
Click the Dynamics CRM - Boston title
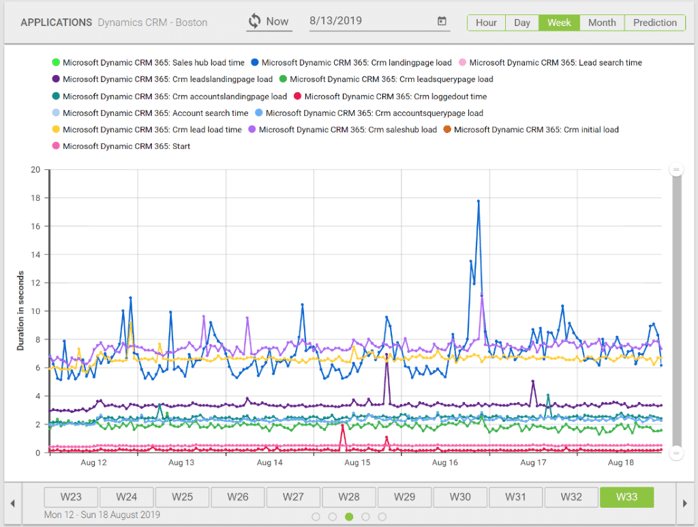pyautogui.click(x=153, y=23)
